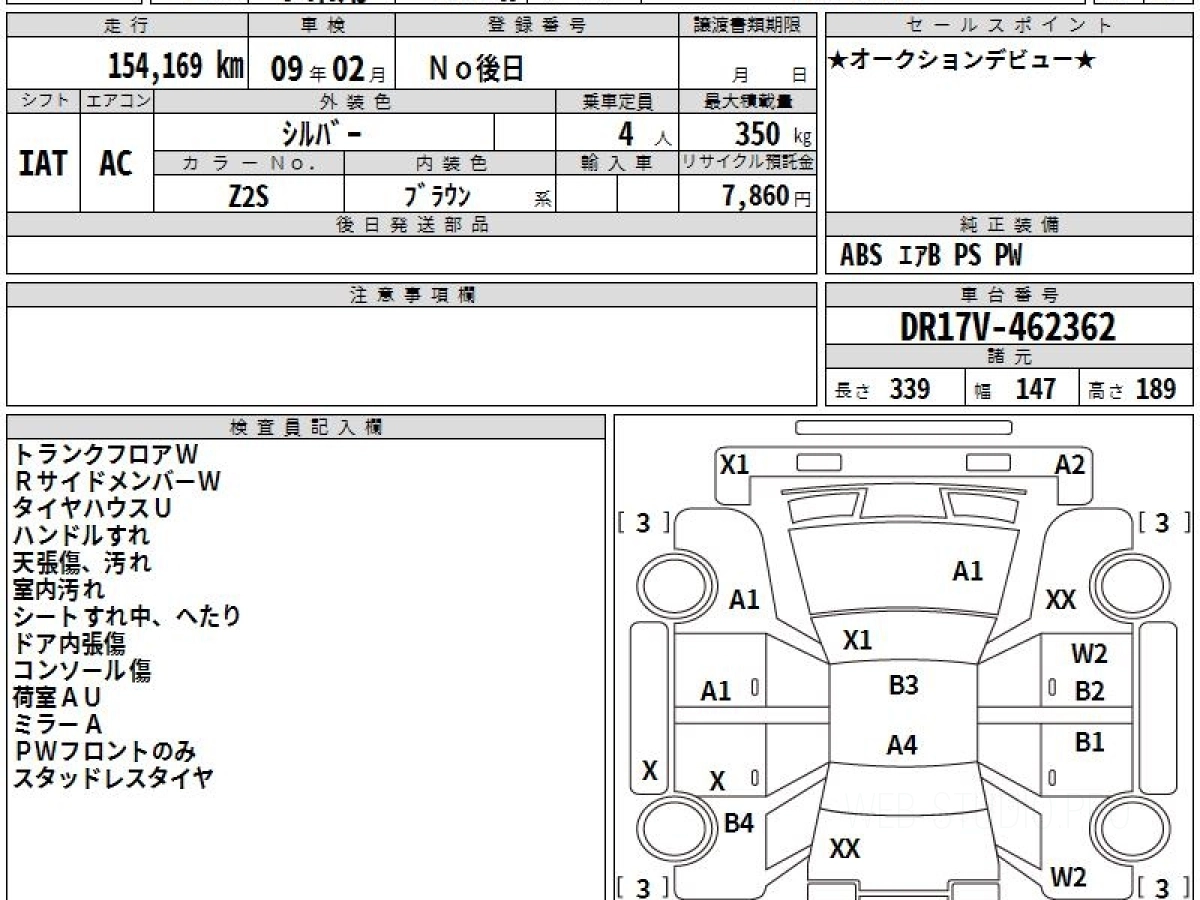The height and width of the screenshot is (900, 1200).
Task: Select the inspector note RサイドメンバーW
Action: tap(117, 481)
